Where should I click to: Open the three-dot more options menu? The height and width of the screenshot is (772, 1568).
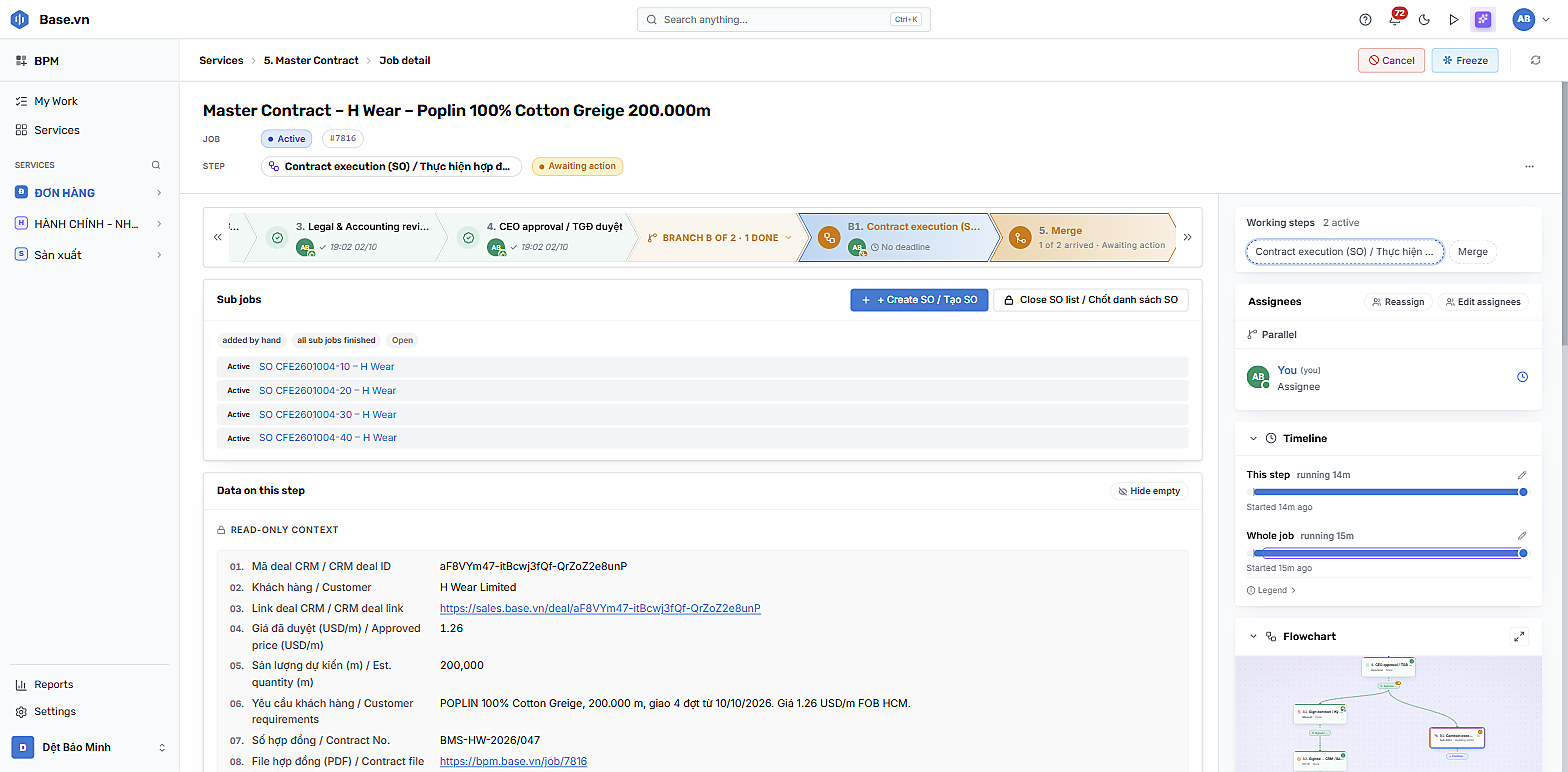[x=1529, y=166]
